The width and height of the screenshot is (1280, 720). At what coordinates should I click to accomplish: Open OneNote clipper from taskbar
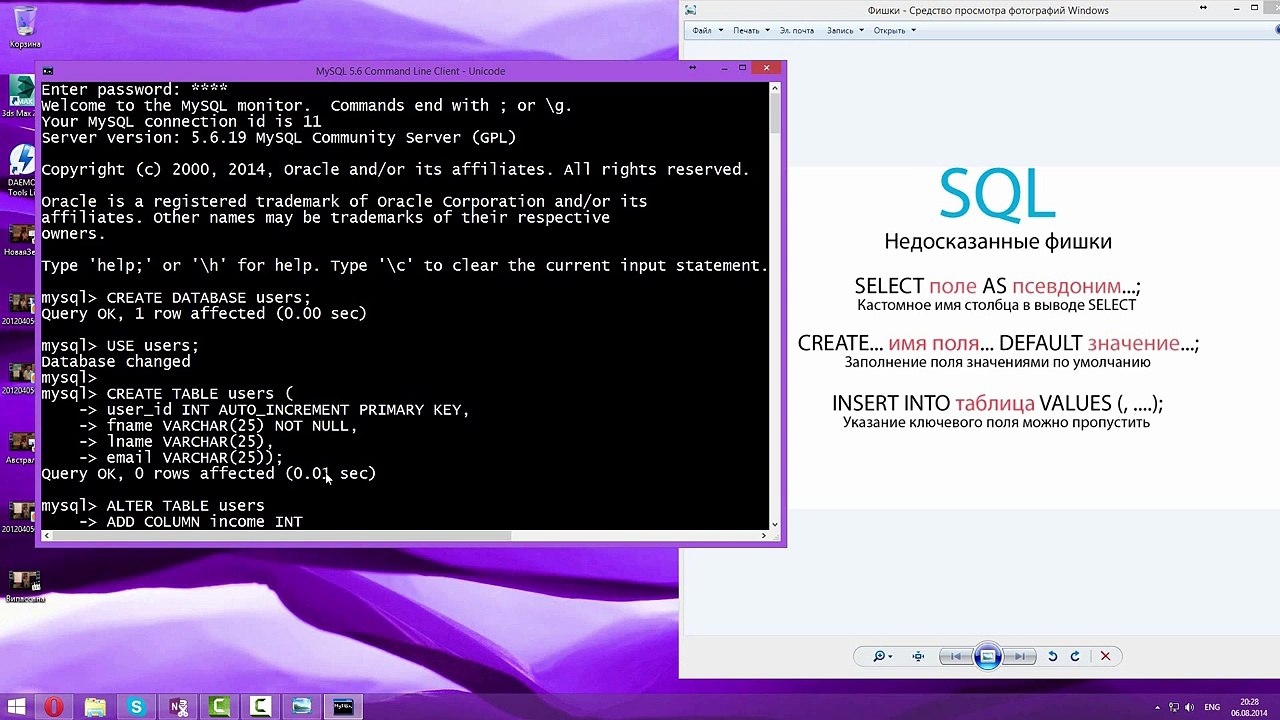(x=178, y=707)
